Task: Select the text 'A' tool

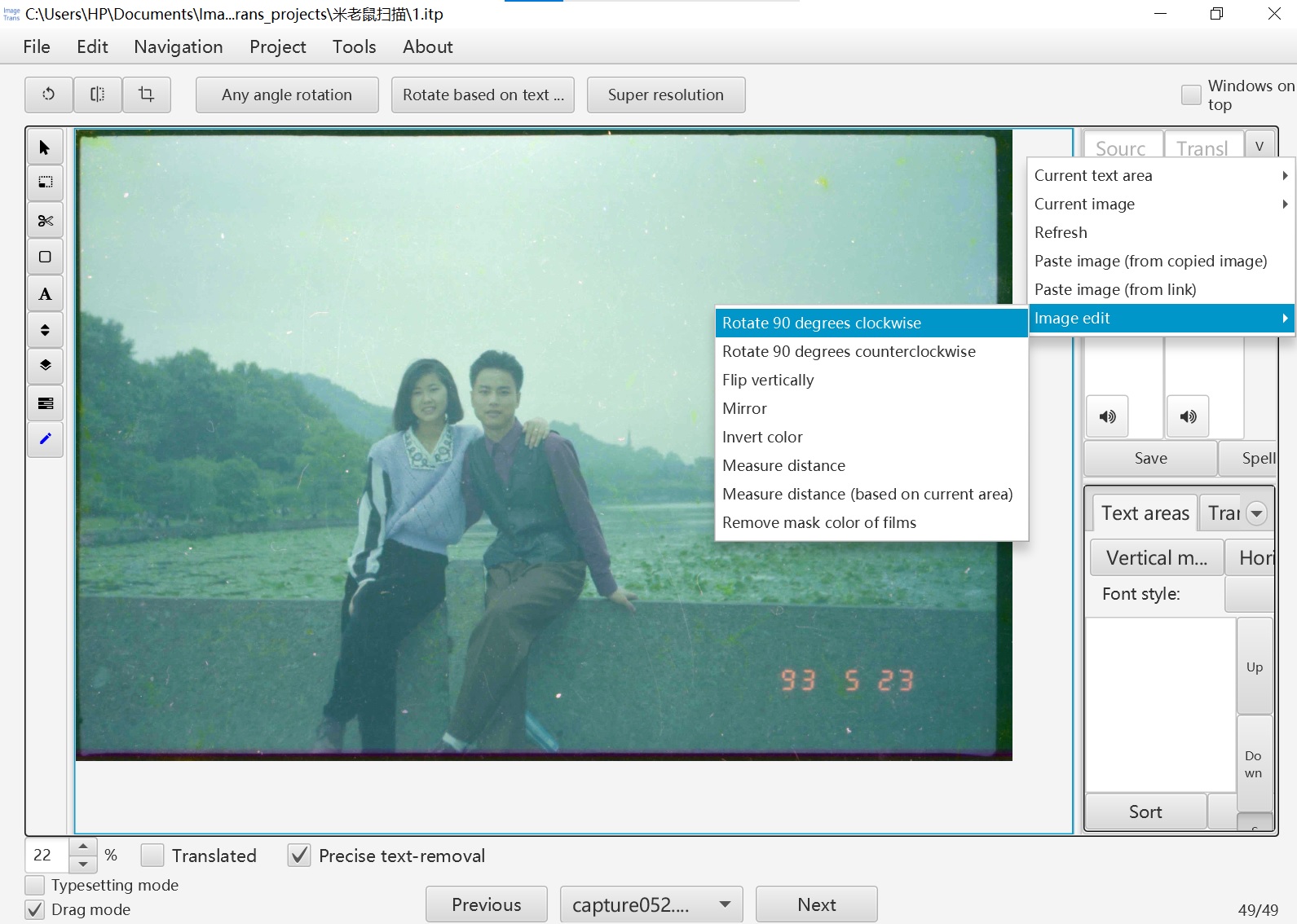Action: (x=45, y=294)
